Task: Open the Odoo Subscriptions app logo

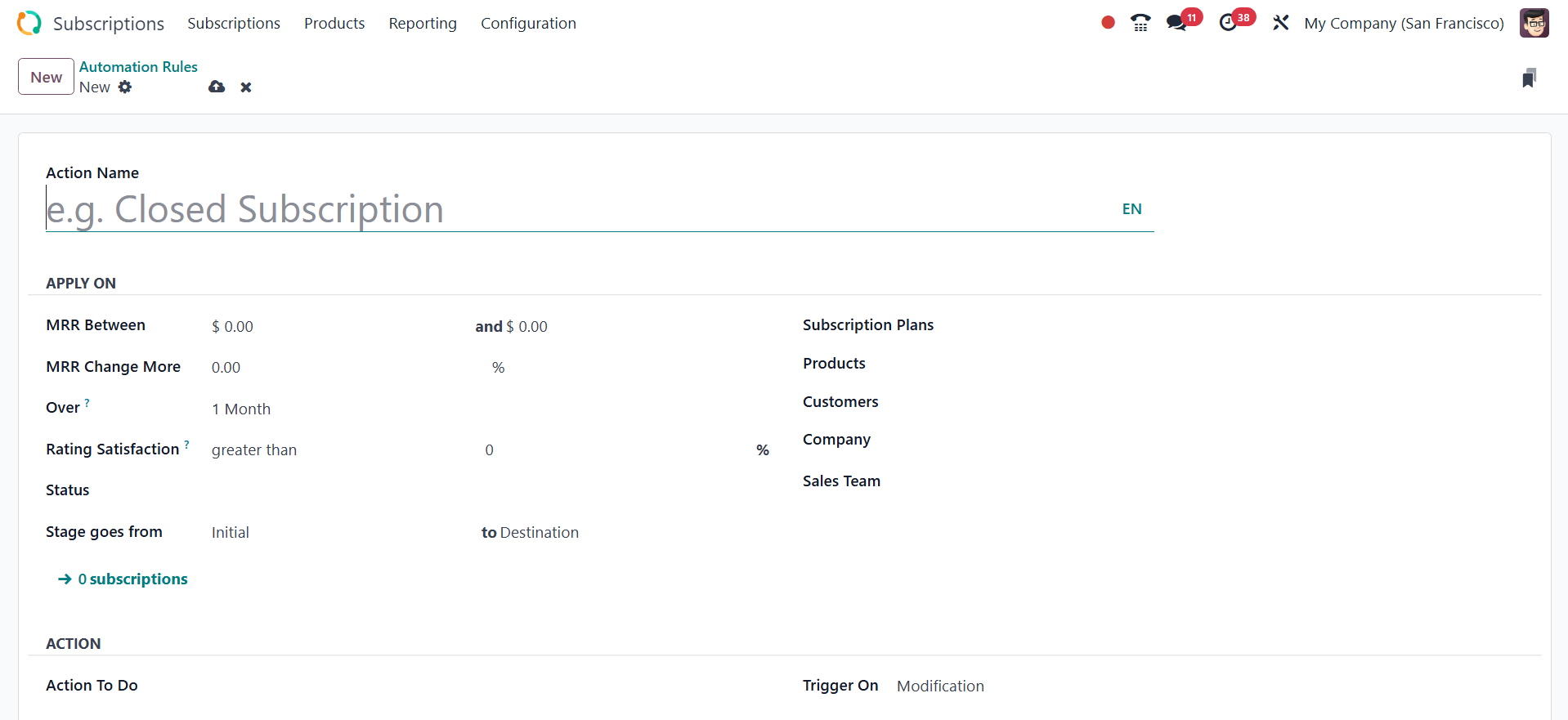Action: point(29,23)
